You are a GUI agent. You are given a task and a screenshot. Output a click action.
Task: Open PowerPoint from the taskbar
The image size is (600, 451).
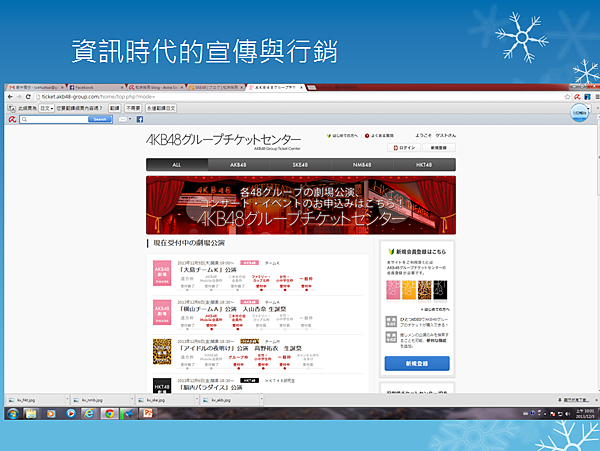point(147,414)
